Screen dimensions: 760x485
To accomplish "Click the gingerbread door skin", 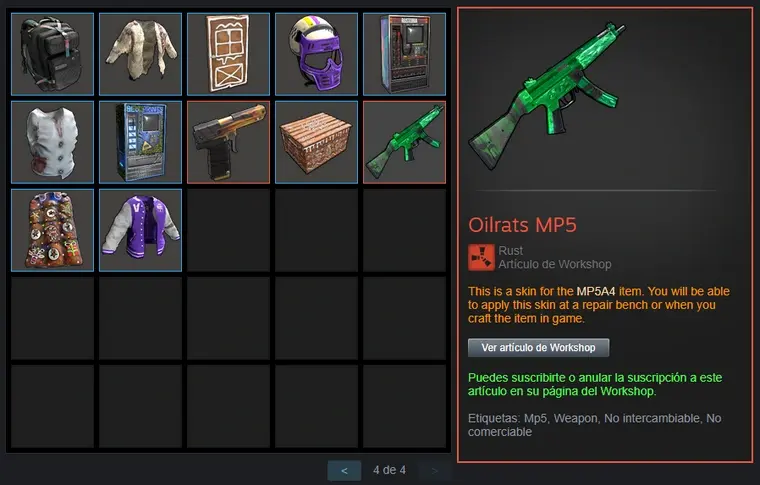I will [228, 54].
